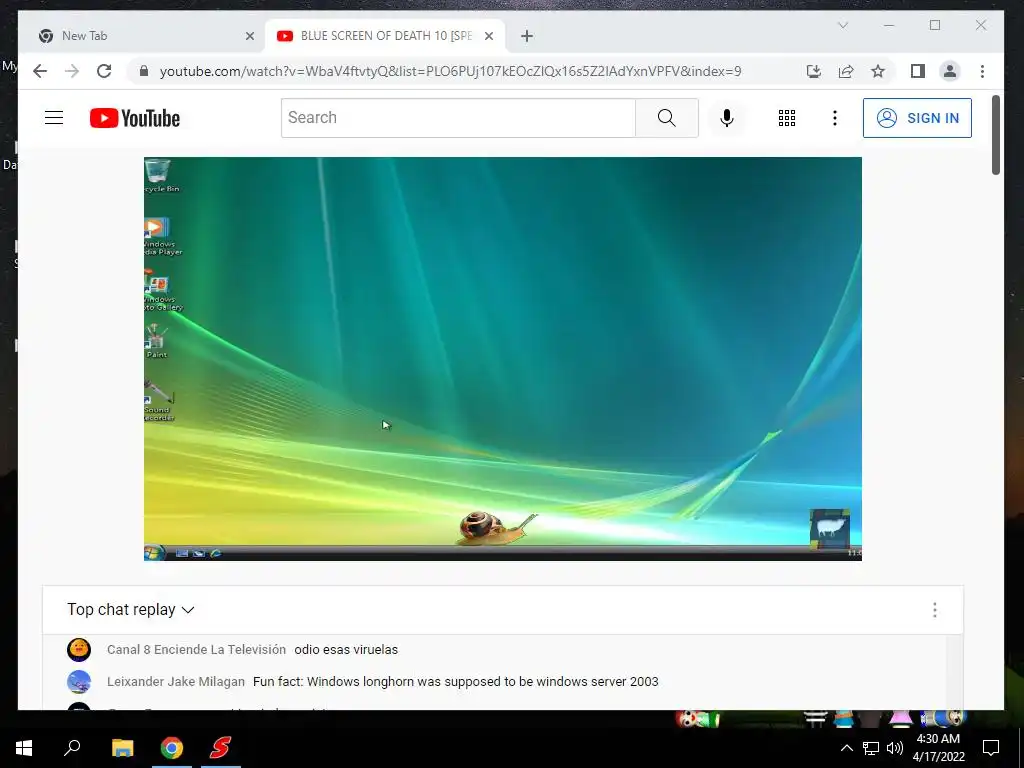The height and width of the screenshot is (768, 1024).
Task: Open the YouTube guide hamburger menu
Action: (54, 118)
